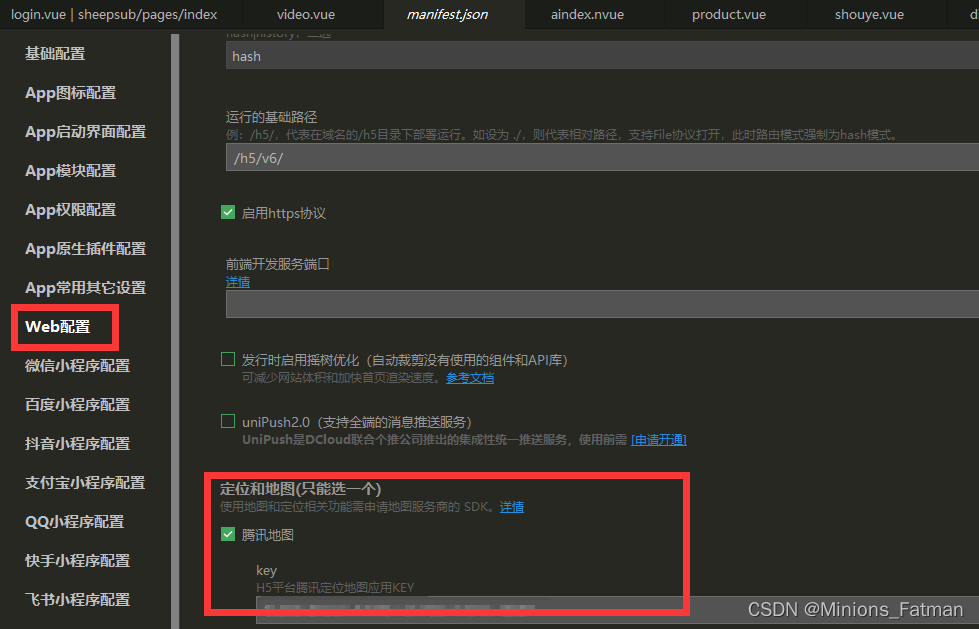Switch to the video.vue tab
Viewport: 979px width, 629px height.
point(306,14)
